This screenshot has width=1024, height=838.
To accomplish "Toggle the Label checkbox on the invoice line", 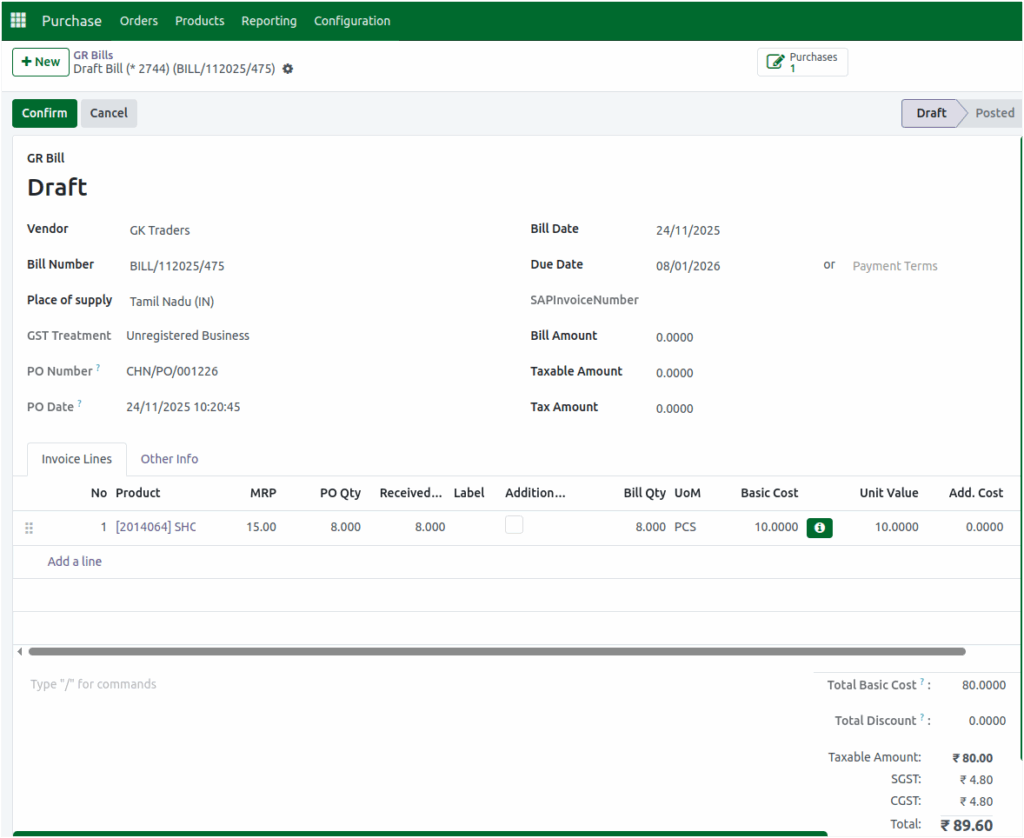I will [x=514, y=524].
